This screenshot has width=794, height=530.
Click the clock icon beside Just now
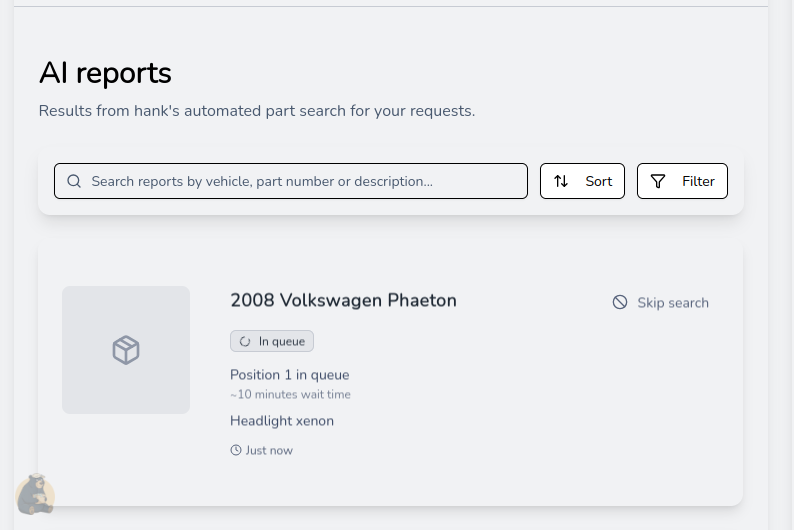tap(236, 450)
